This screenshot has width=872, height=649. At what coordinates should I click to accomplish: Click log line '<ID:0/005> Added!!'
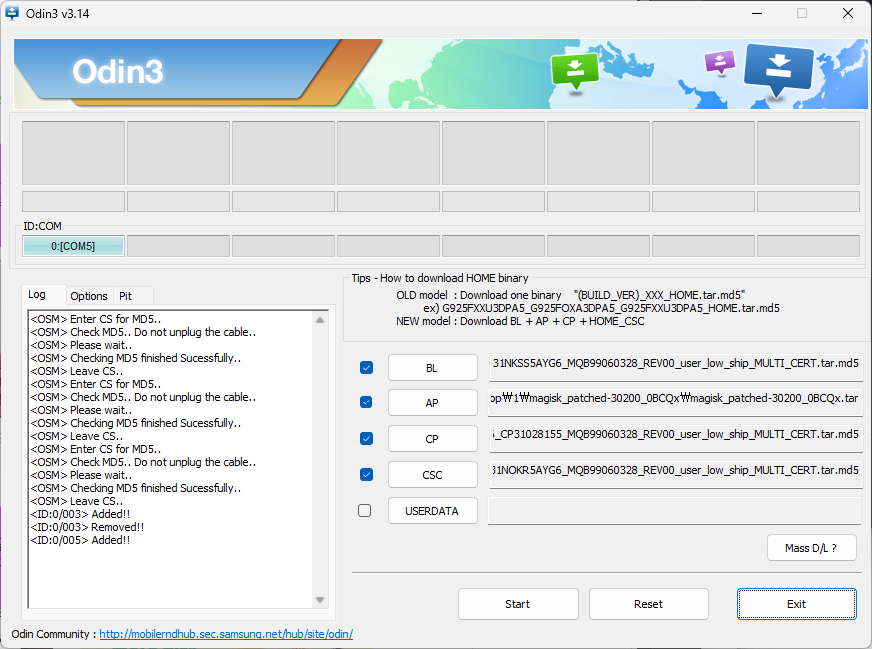pos(80,540)
